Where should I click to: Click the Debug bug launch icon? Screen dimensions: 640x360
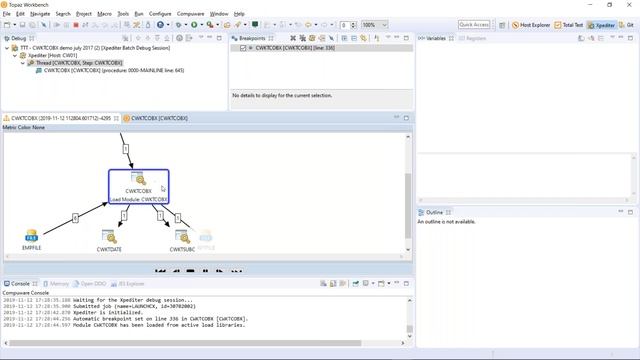click(178, 25)
